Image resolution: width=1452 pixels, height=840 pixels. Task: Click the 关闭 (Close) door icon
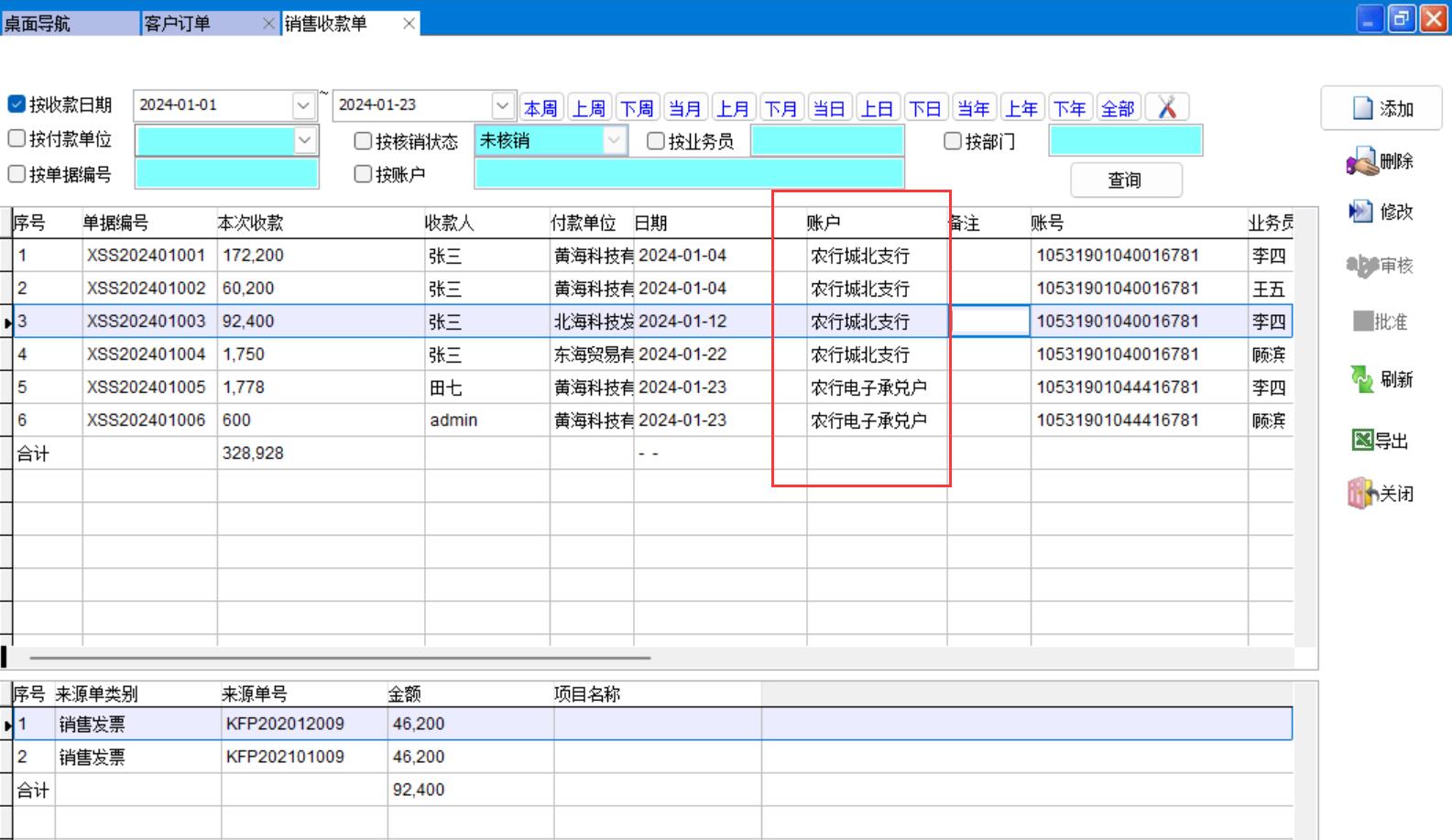[x=1361, y=494]
